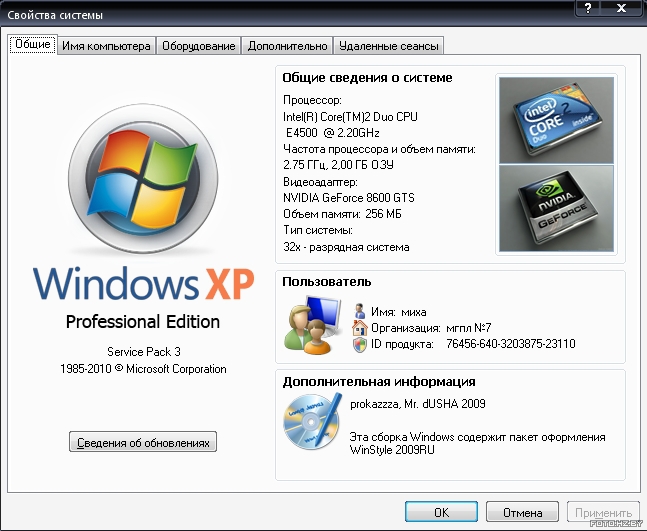
Task: Click the E4500 @ 2.20GHz text
Action: point(333,133)
